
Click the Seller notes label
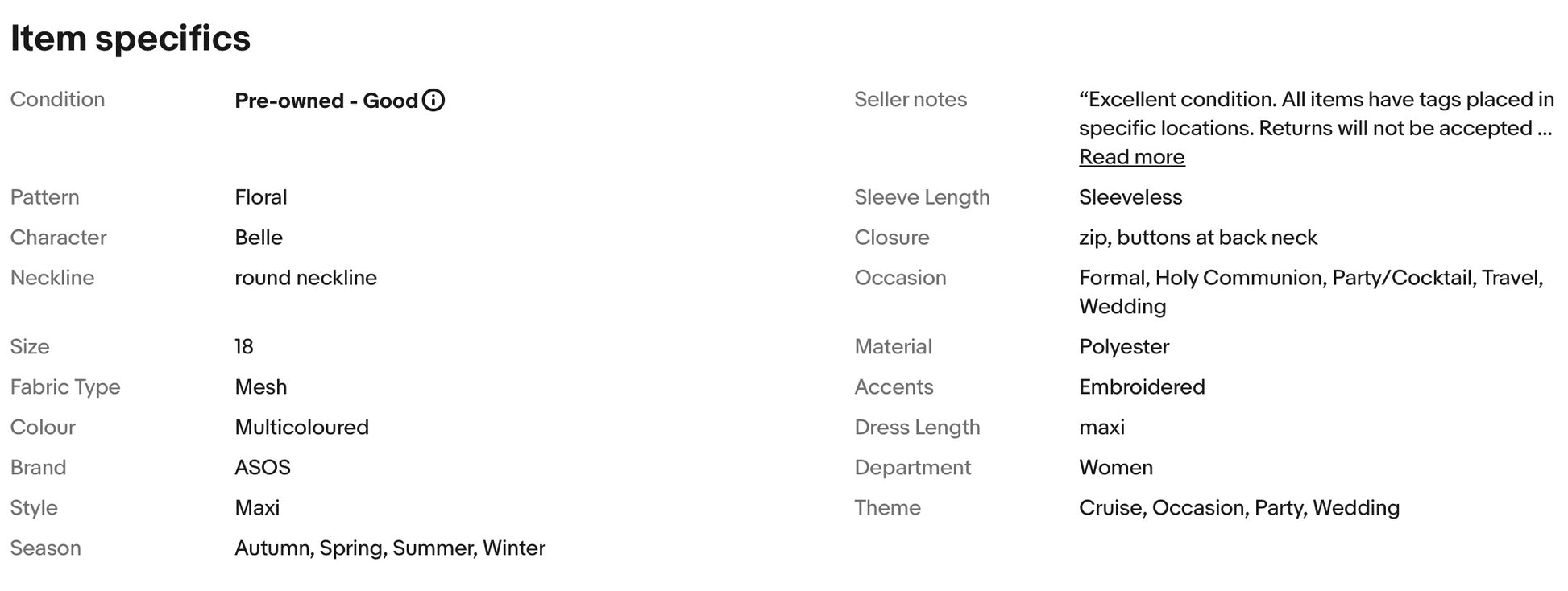(x=911, y=99)
